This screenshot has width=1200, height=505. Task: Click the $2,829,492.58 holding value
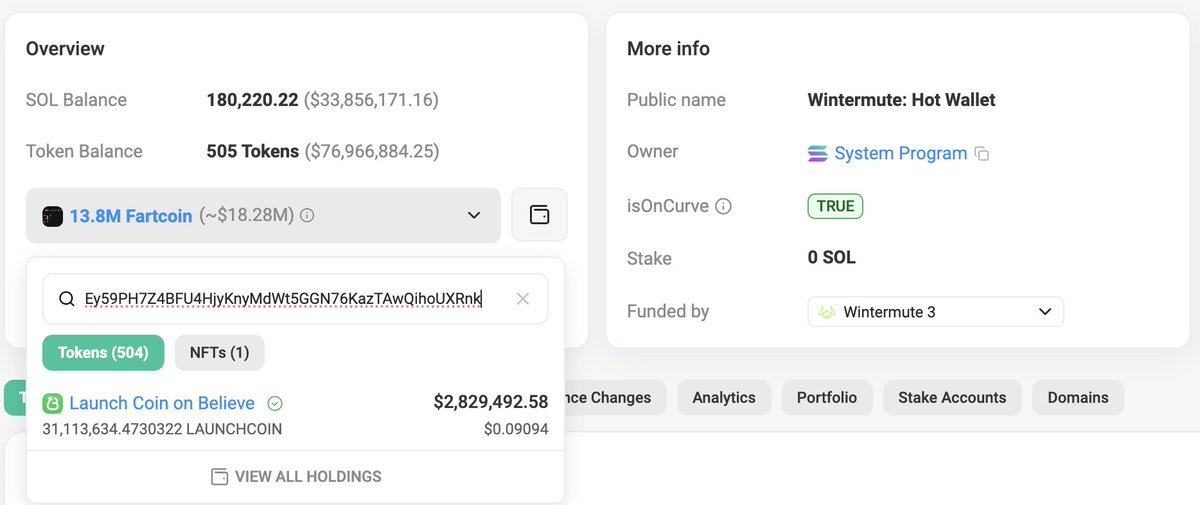coord(491,402)
